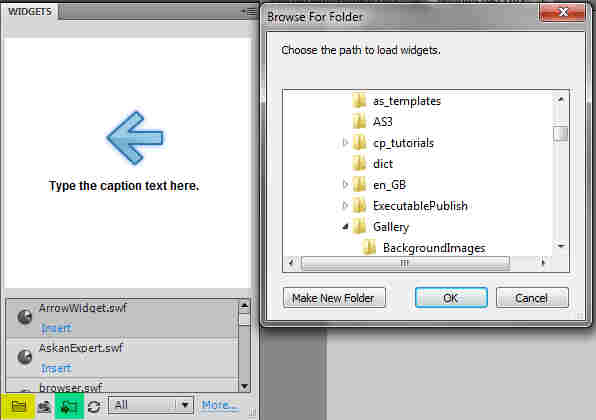Insert the ArrowWidget.swf widget
596x420 pixels.
tap(56, 328)
